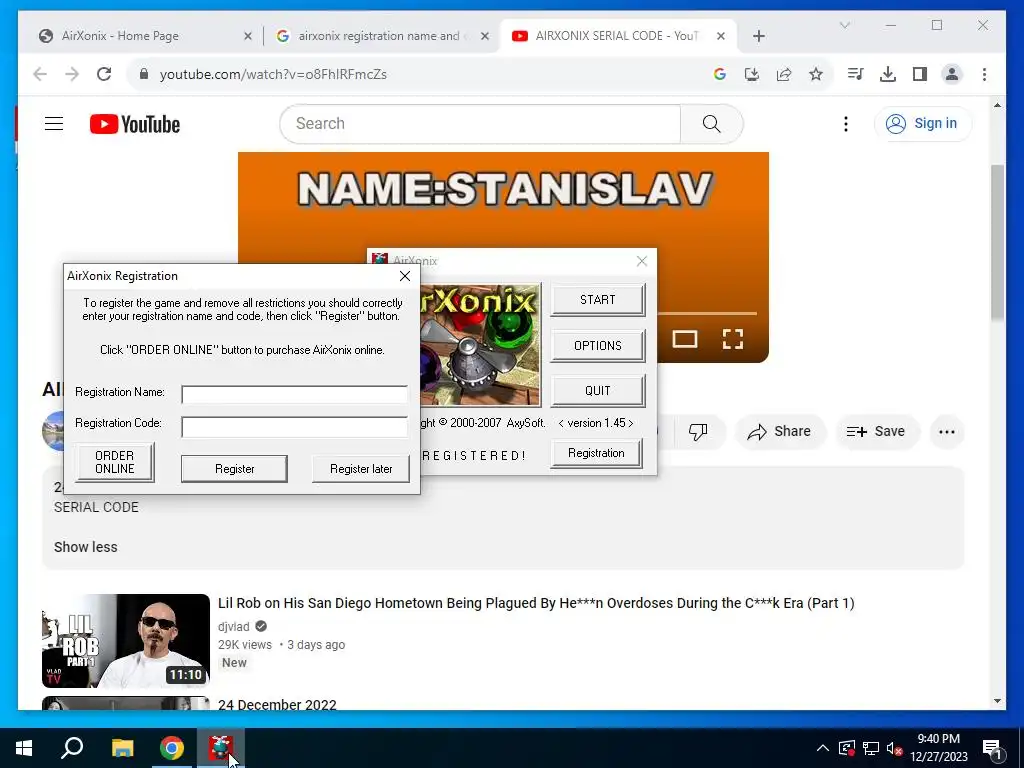Click the install app icon in address bar

(752, 74)
